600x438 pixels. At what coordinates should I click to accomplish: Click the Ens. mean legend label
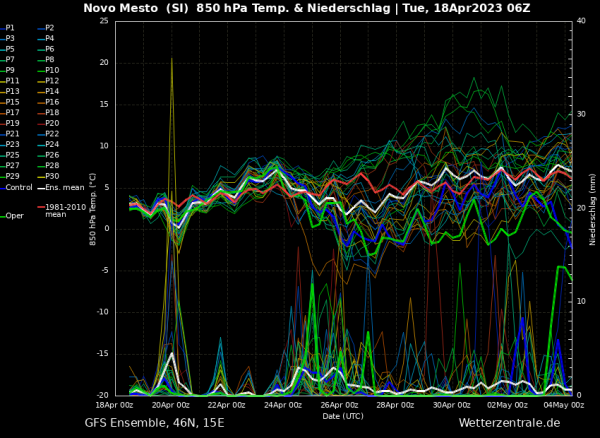tap(61, 187)
